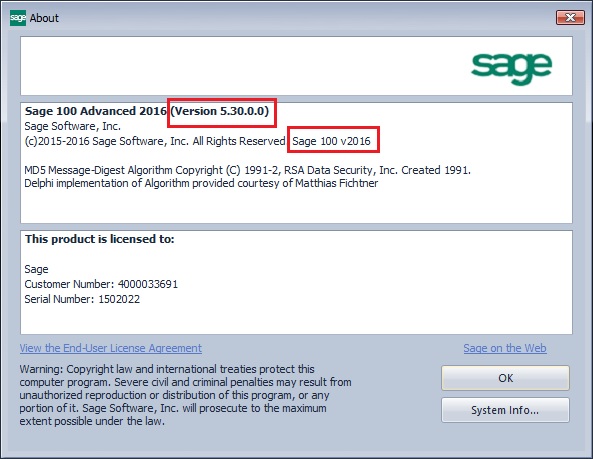Click the Version 5.30.0.0 text
The image size is (593, 459).
(x=220, y=111)
